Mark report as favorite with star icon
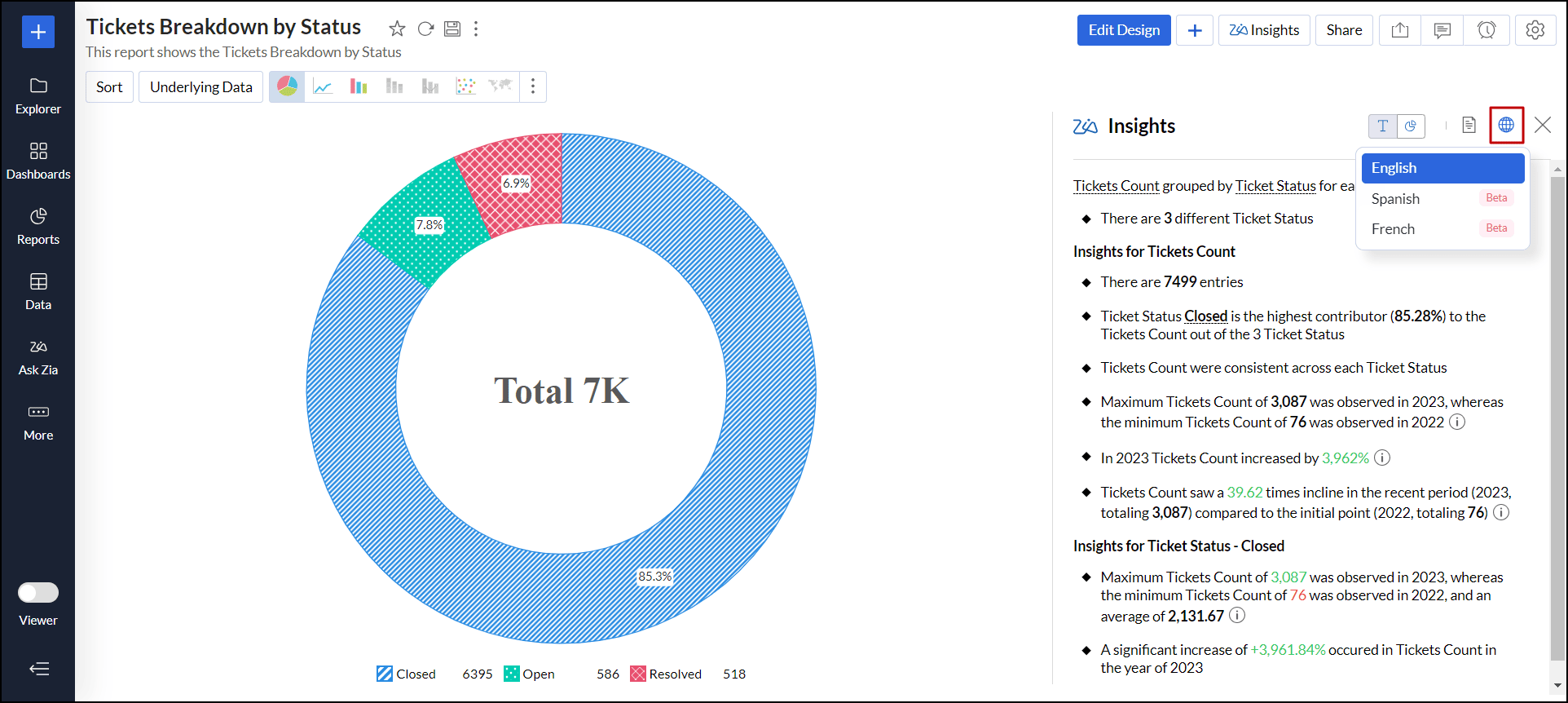Image resolution: width=1568 pixels, height=703 pixels. click(397, 29)
